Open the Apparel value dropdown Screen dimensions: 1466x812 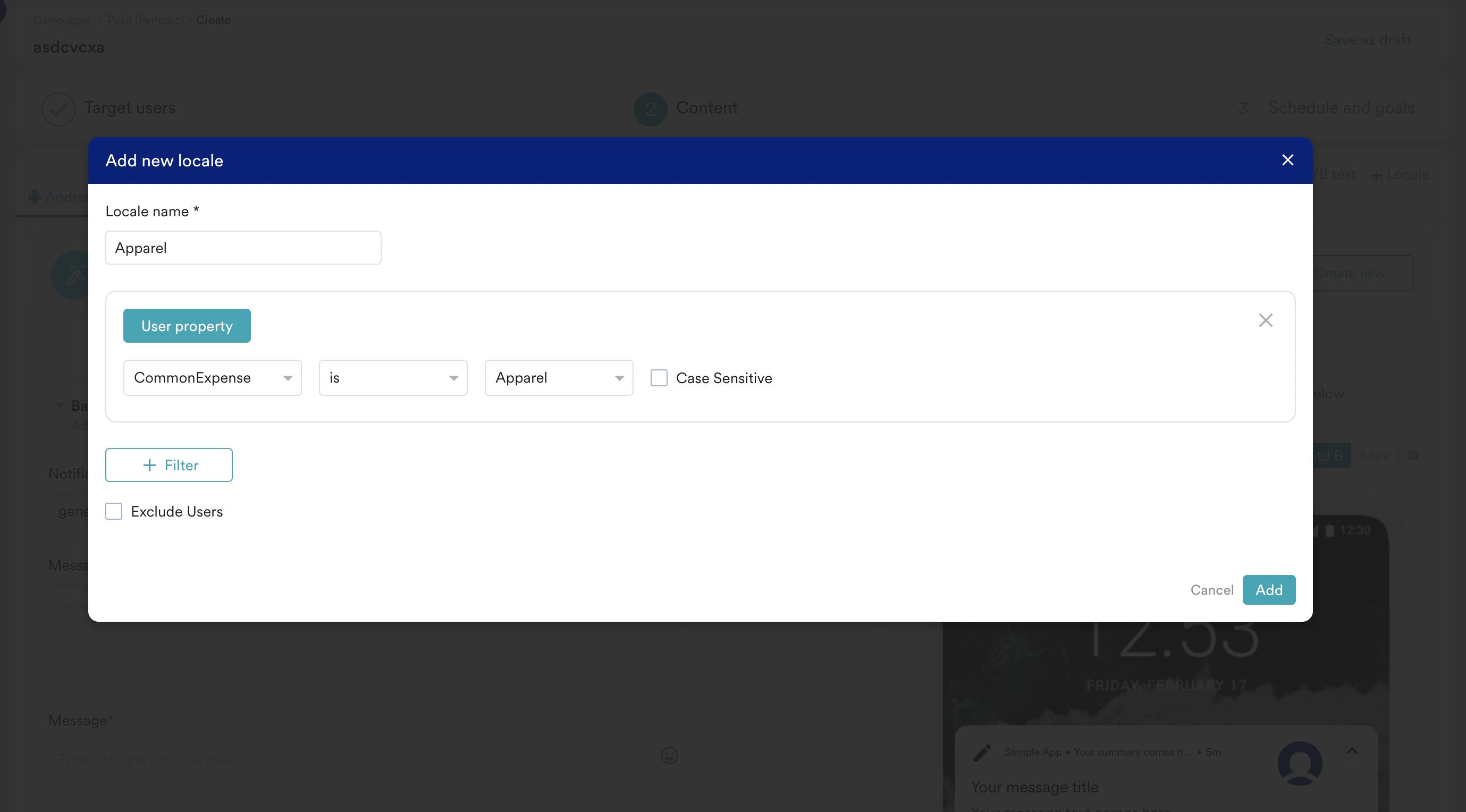[558, 378]
